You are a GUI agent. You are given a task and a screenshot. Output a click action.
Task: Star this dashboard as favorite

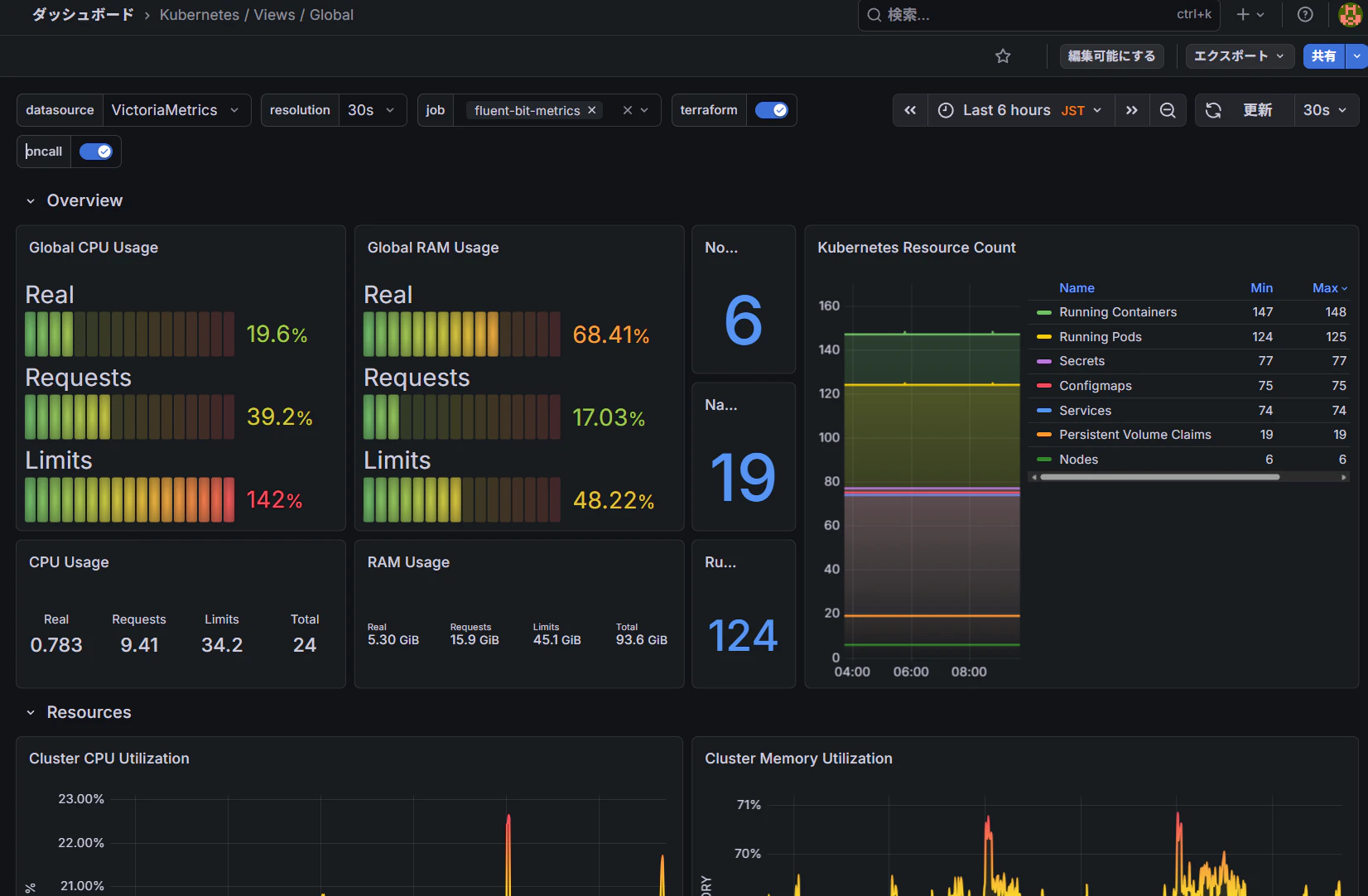click(1003, 56)
